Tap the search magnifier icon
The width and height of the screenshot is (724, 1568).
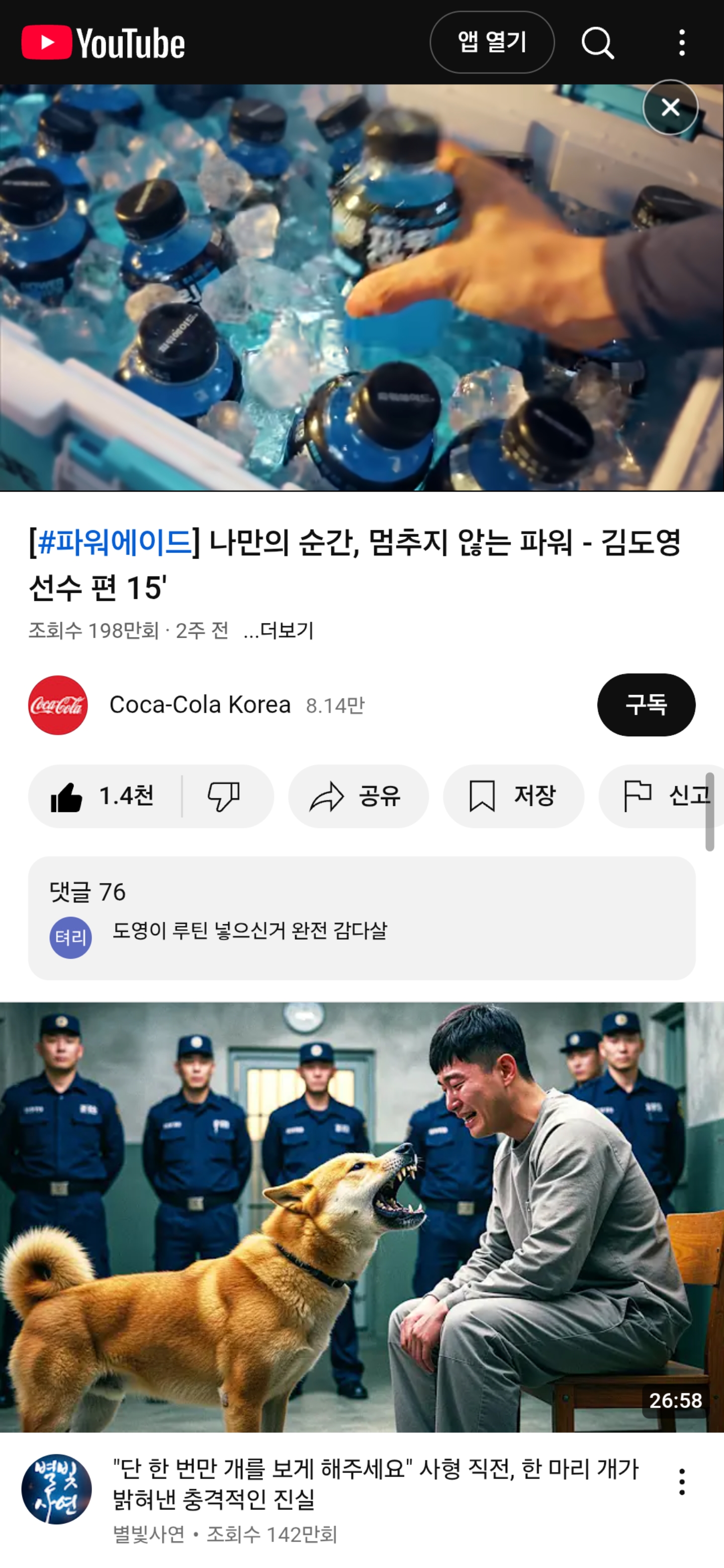(x=597, y=43)
